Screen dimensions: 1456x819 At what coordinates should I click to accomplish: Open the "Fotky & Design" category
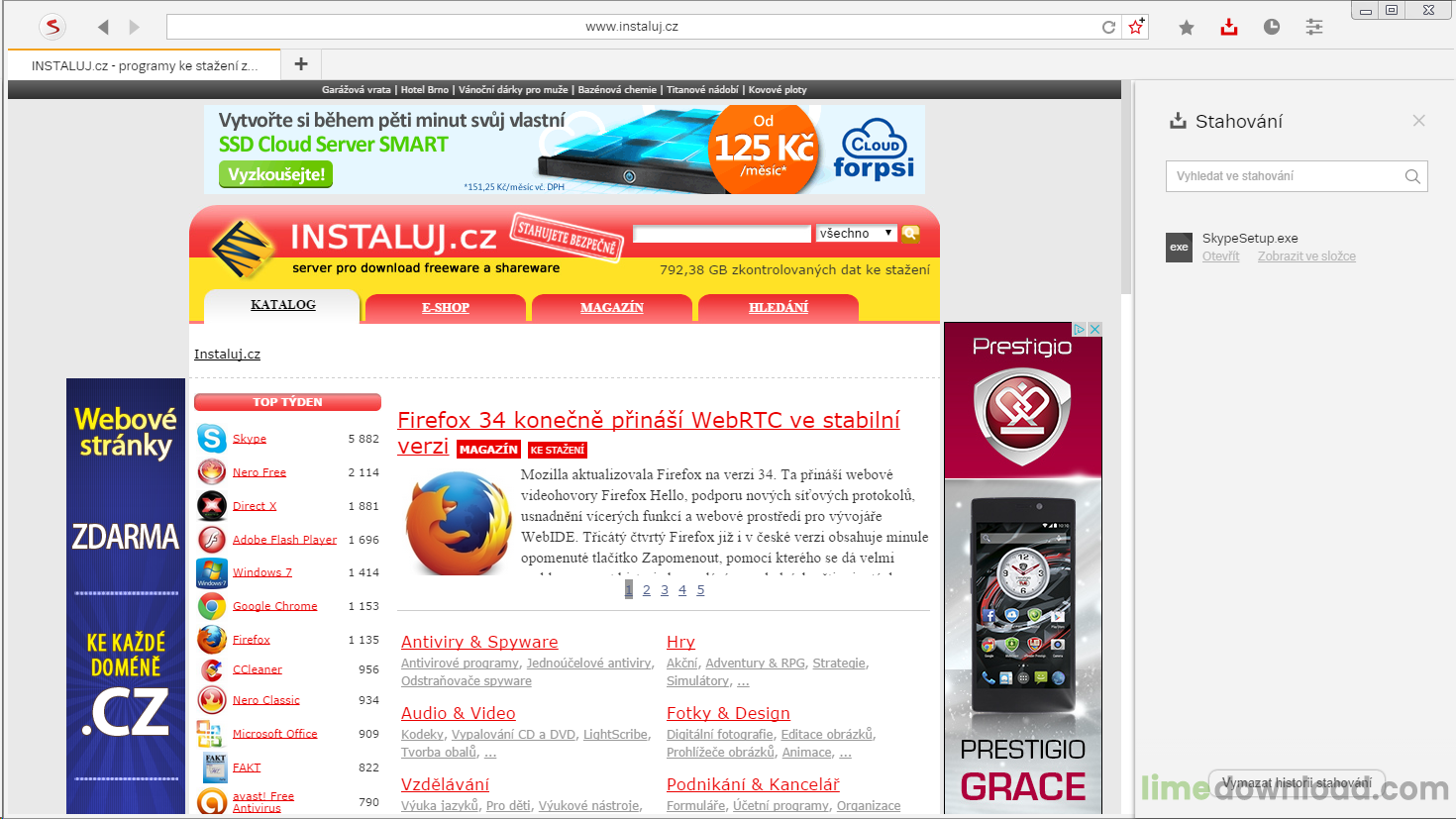[x=728, y=713]
